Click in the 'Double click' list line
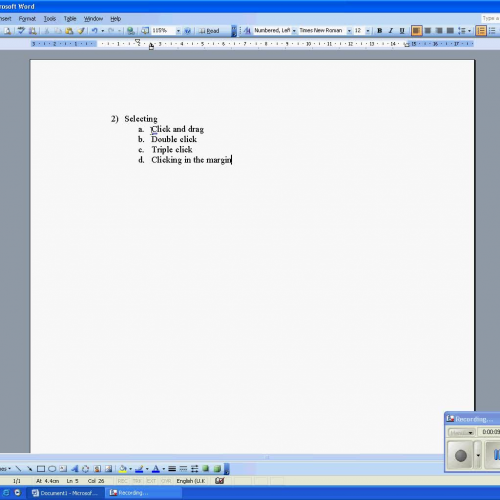Screen dimensions: 500x500 pos(173,139)
